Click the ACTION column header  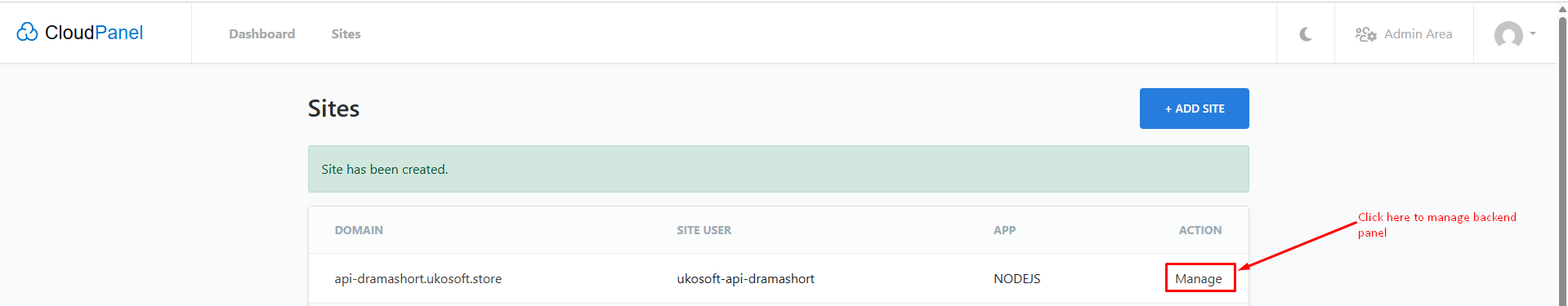click(x=1199, y=230)
